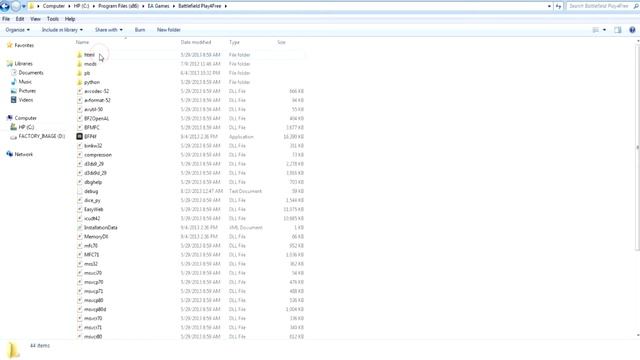
Task: Select the mods folder icon
Action: click(80, 64)
